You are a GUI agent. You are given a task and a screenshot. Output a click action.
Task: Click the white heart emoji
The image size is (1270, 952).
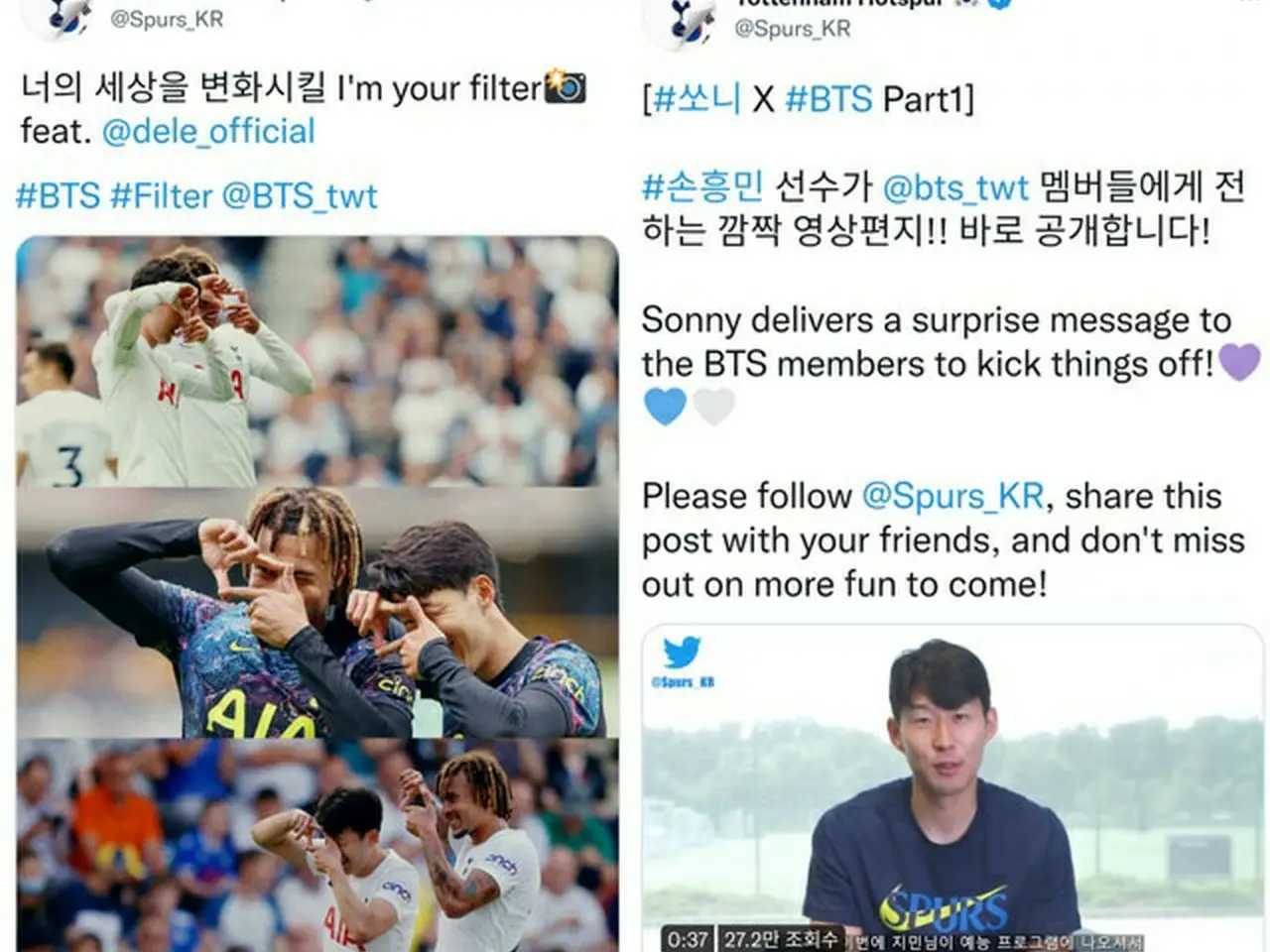point(713,407)
